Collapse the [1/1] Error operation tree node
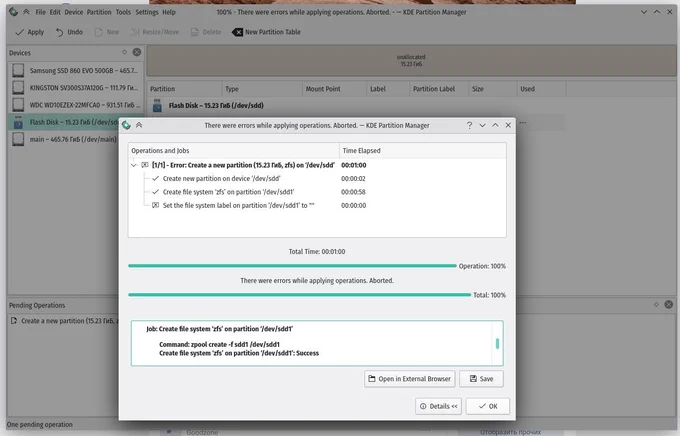Screen dimensions: 680x436 point(134,165)
